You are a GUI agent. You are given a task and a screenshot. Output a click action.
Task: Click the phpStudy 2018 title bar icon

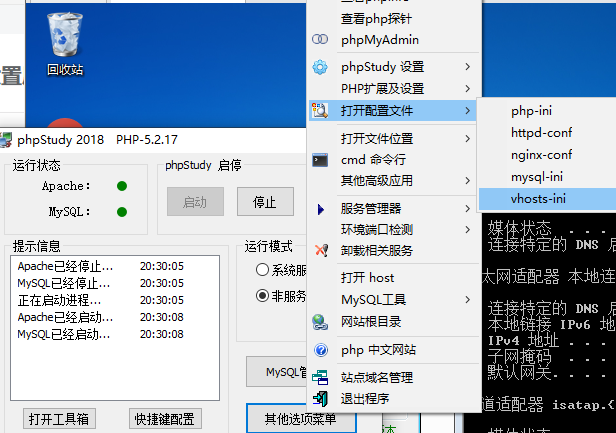[6, 140]
